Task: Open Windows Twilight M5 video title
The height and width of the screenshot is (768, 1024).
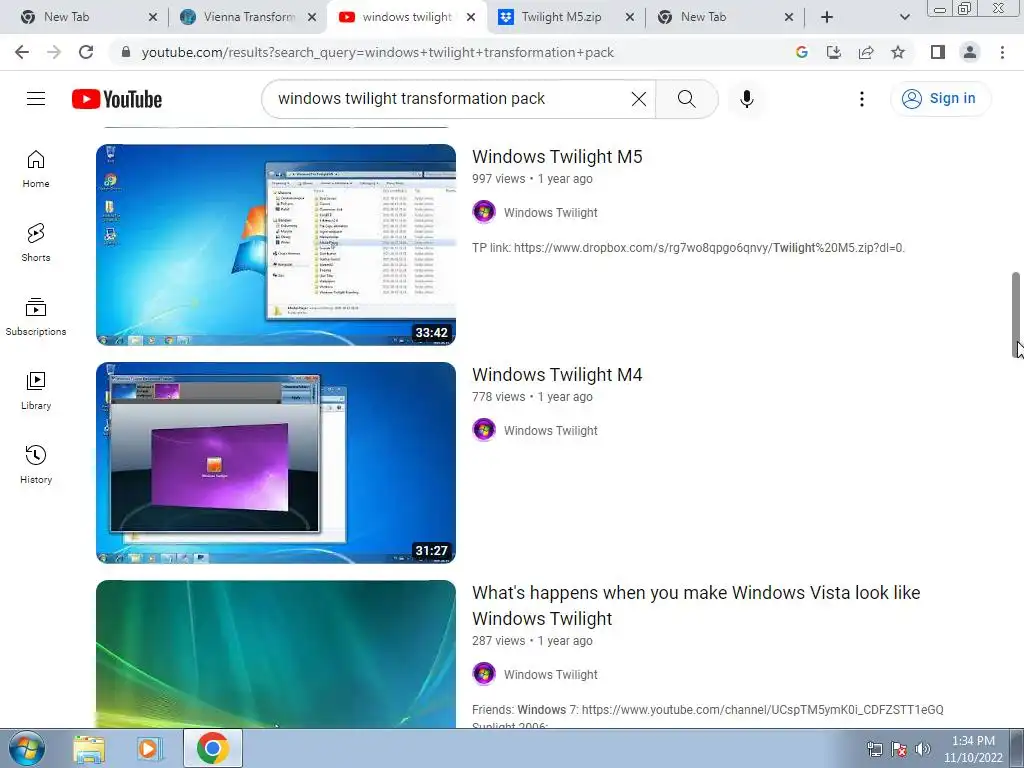Action: (557, 157)
